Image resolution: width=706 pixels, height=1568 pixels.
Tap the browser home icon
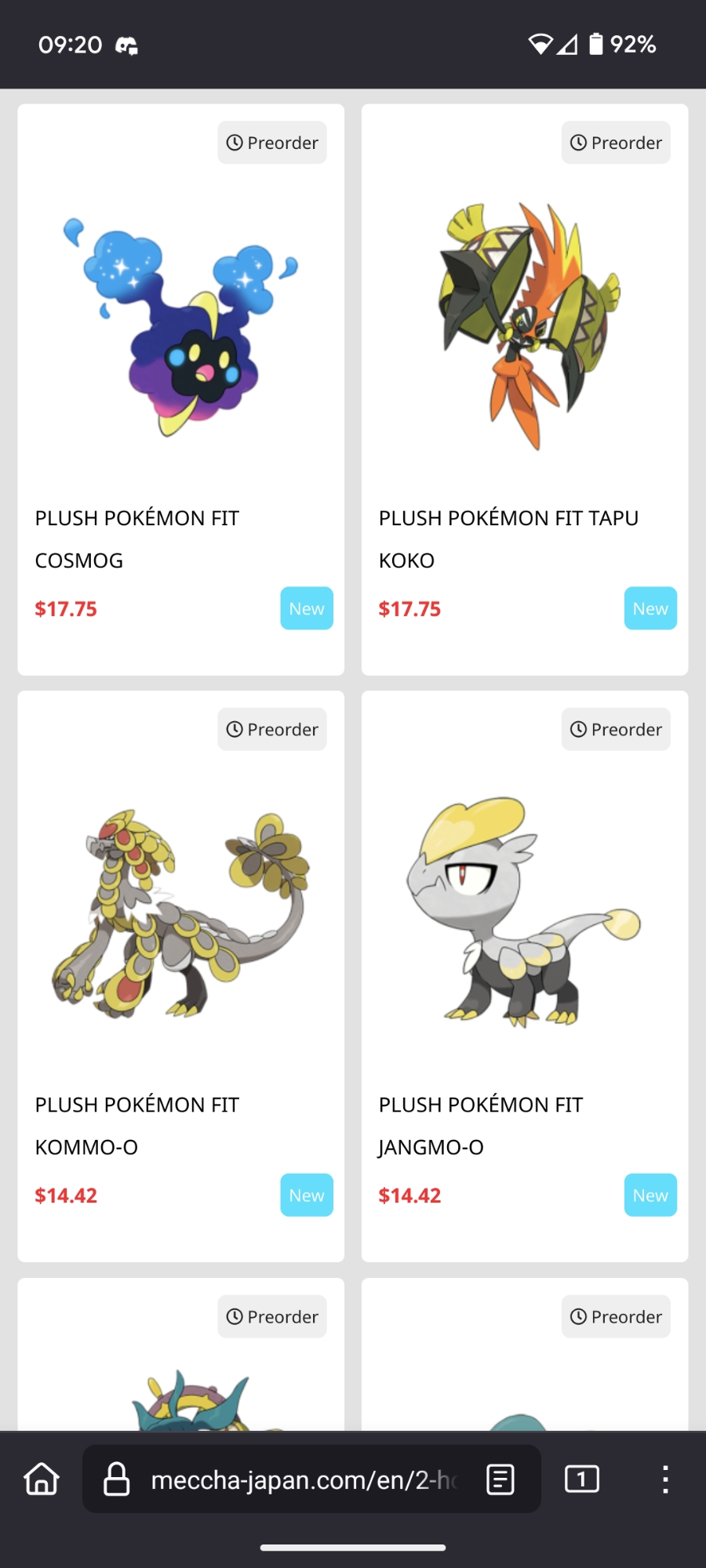pyautogui.click(x=42, y=1479)
